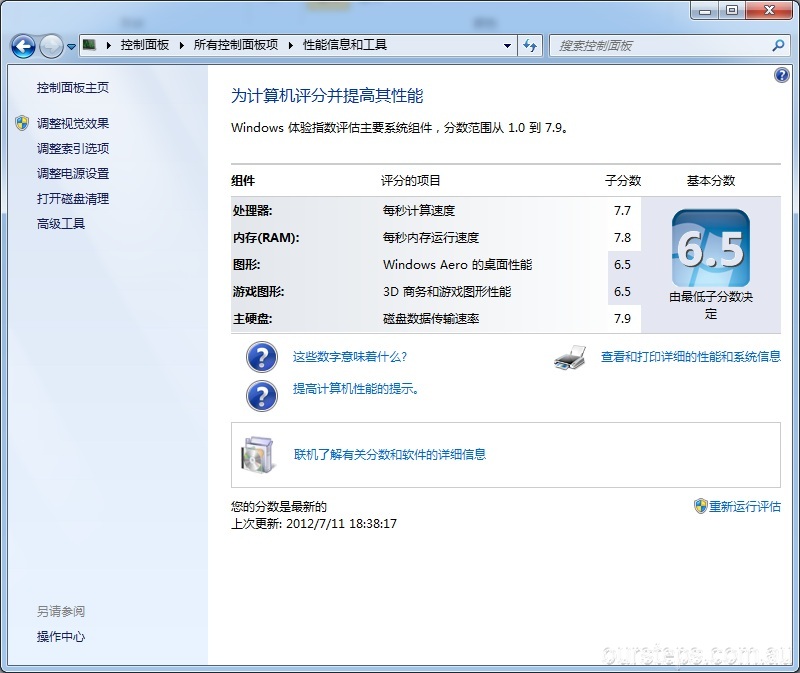
Task: Click question icon beside 提高计算机性能的提示
Action: 262,396
